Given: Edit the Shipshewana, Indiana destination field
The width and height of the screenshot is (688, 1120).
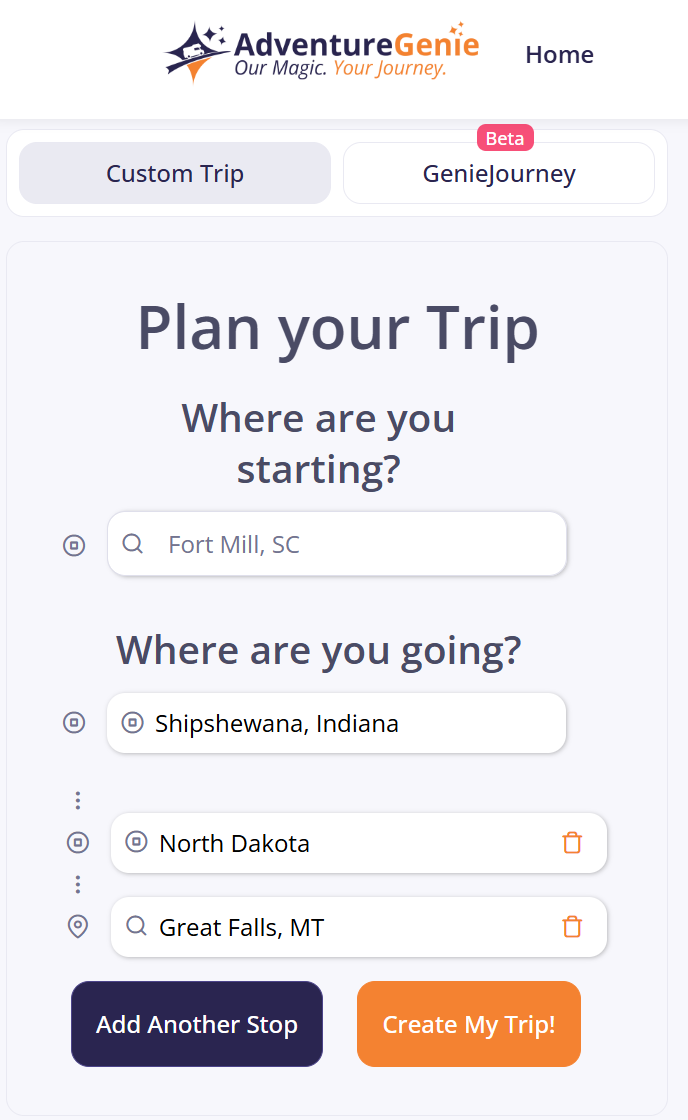Looking at the screenshot, I should click(x=350, y=723).
